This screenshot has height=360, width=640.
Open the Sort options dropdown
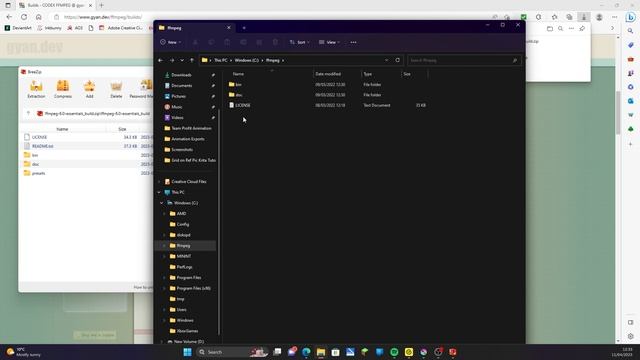[x=299, y=42]
